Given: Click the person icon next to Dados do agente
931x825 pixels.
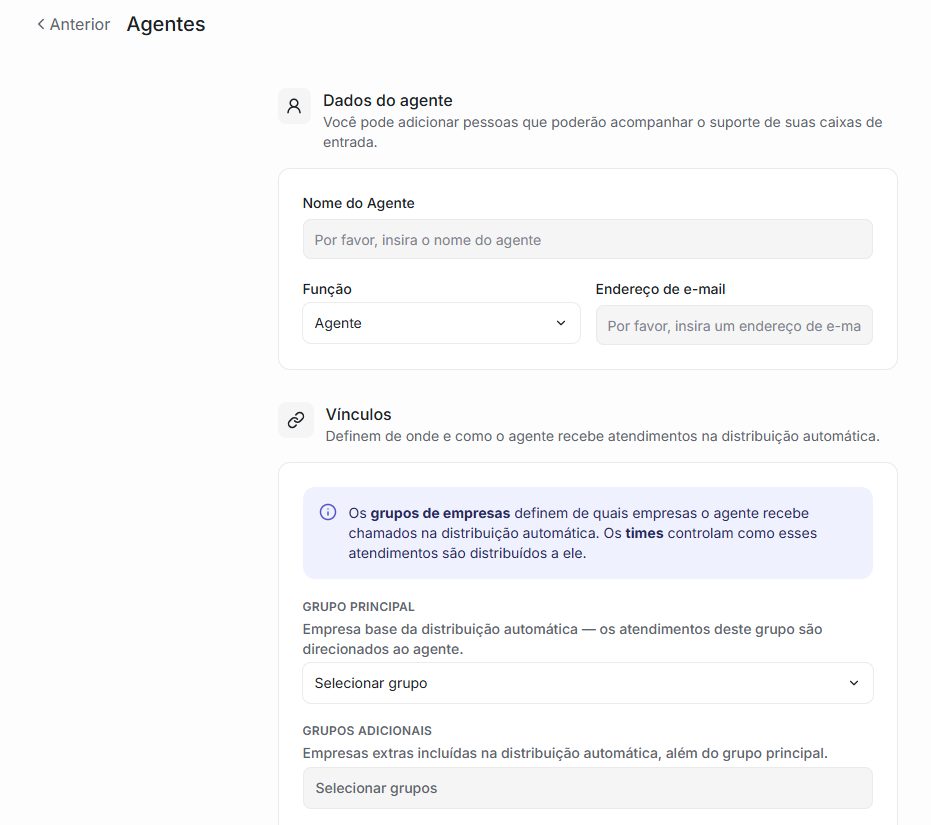Looking at the screenshot, I should click(x=294, y=106).
